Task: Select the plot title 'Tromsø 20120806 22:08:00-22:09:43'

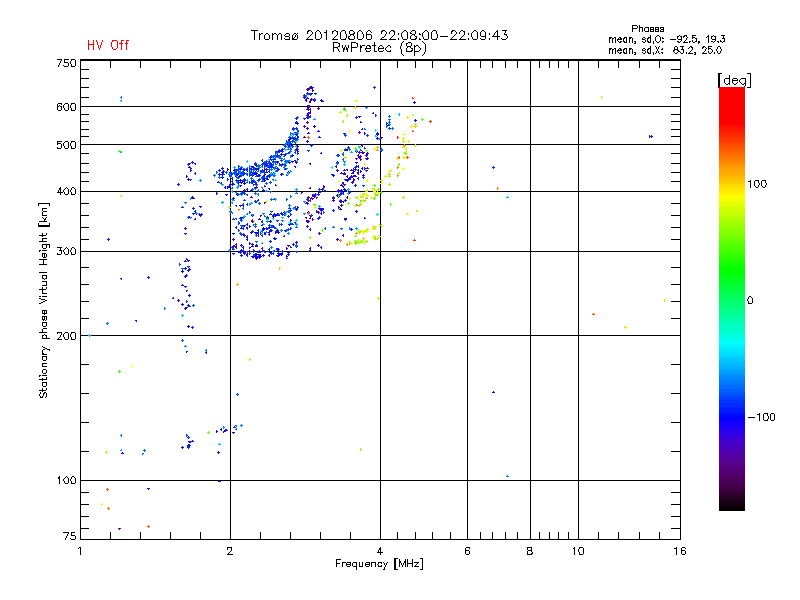Action: (x=380, y=35)
